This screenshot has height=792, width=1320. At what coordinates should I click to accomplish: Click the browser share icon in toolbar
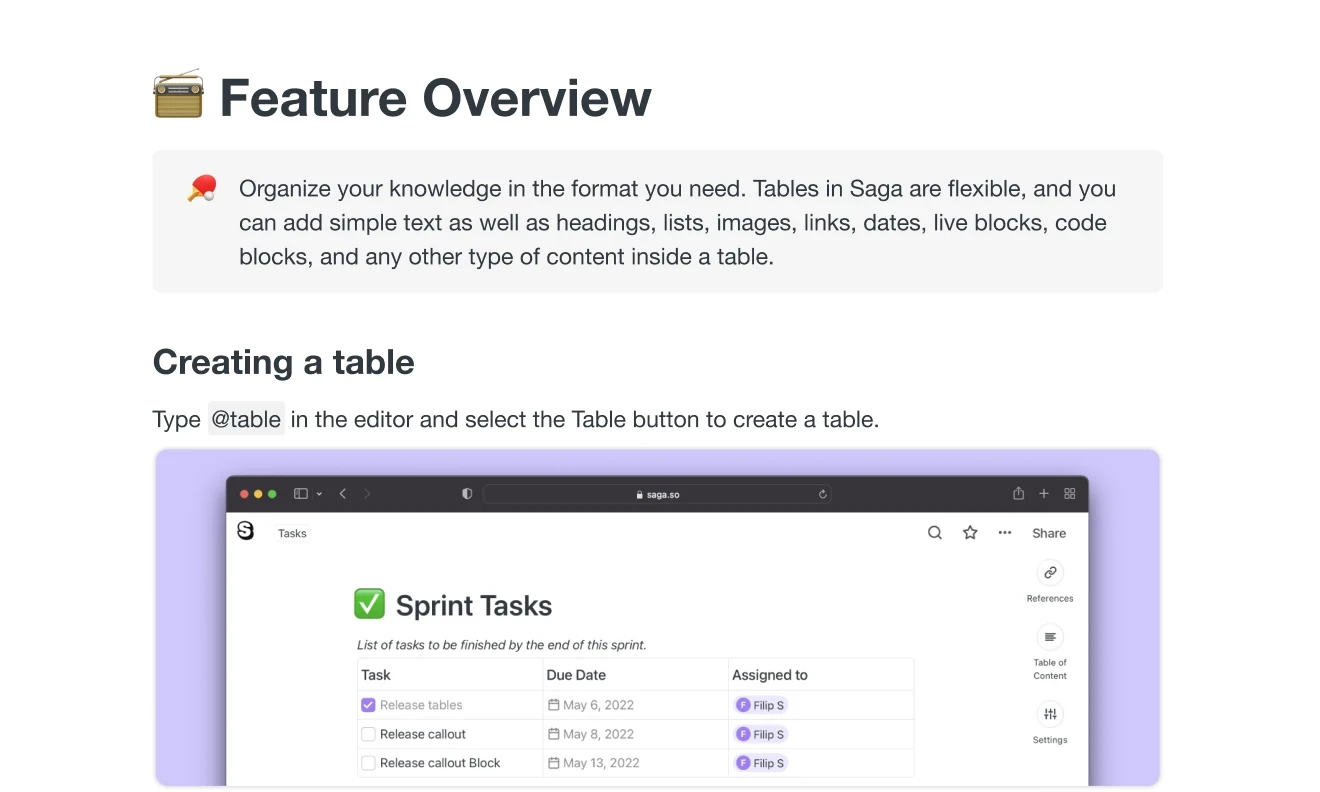point(1018,493)
